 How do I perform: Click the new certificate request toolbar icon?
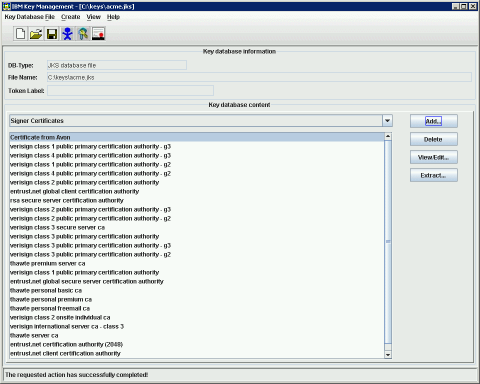[83, 34]
